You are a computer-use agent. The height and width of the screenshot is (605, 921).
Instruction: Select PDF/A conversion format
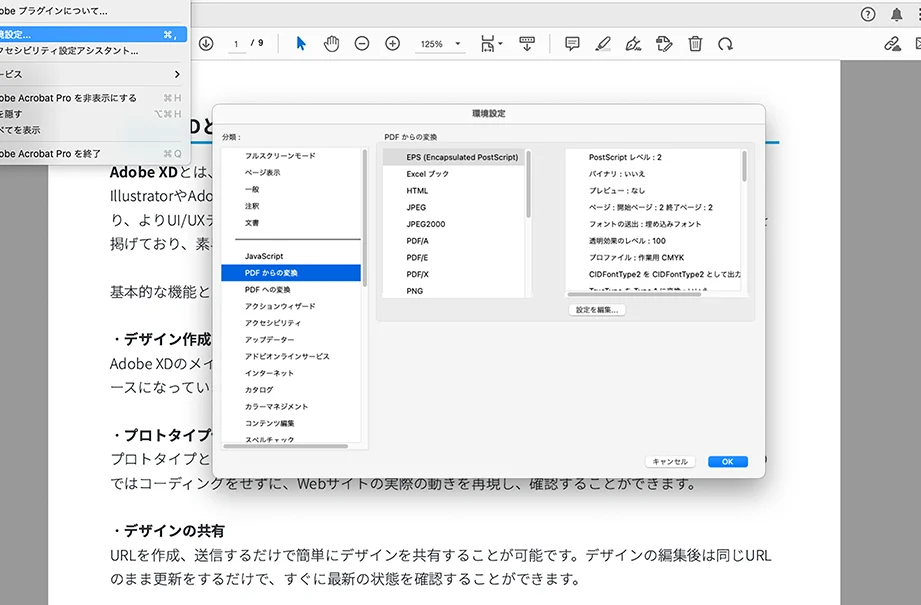click(x=454, y=241)
